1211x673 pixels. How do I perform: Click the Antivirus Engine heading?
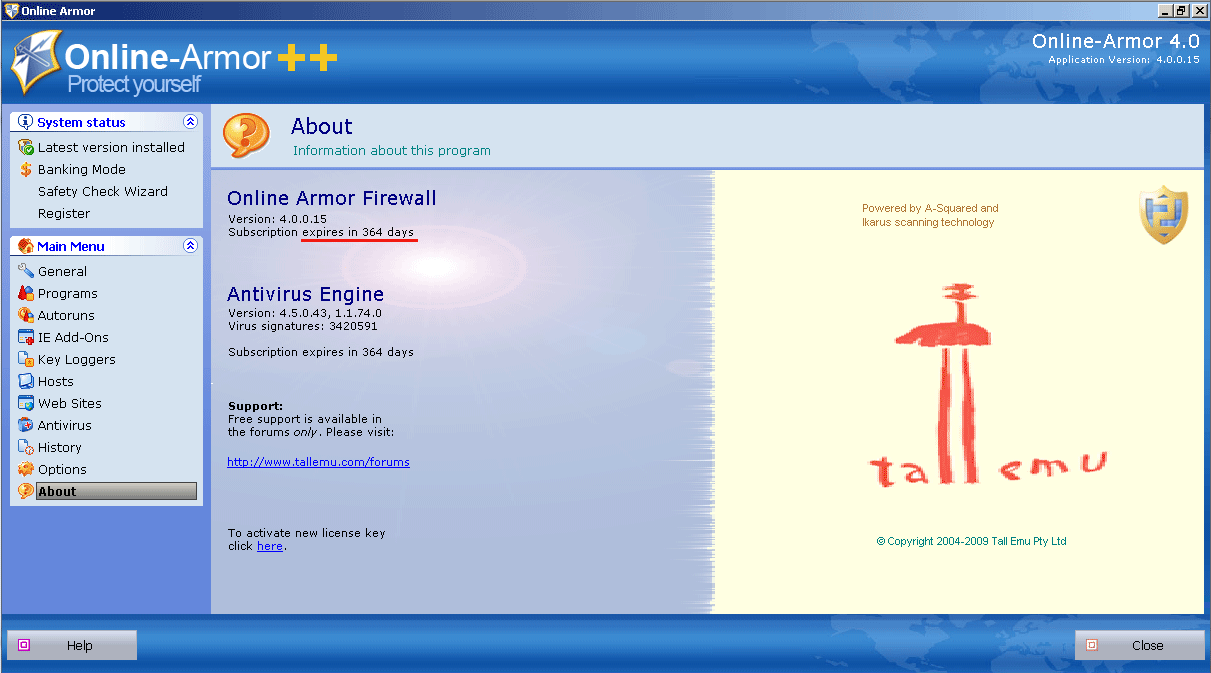306,294
